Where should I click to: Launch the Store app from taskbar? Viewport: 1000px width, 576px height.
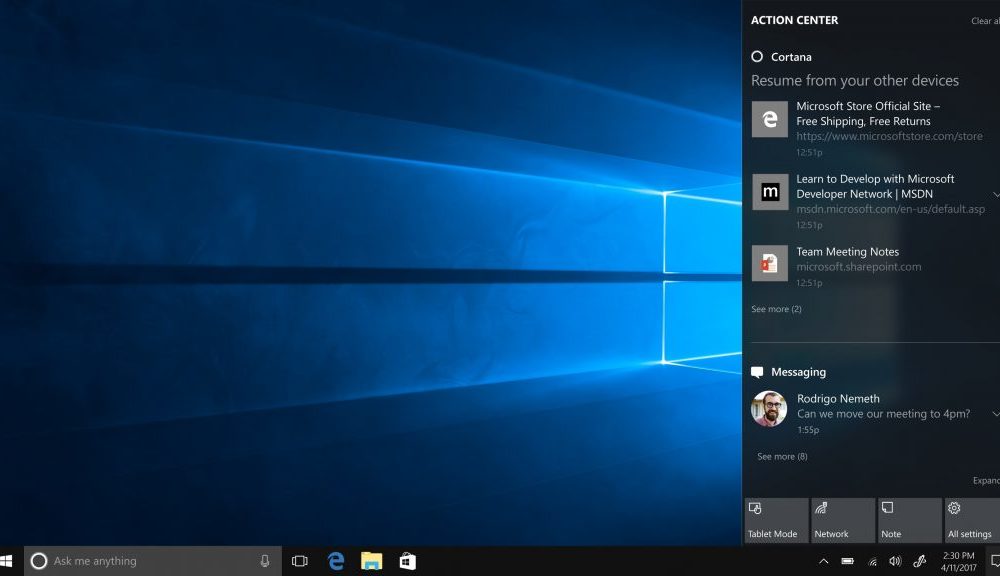[x=407, y=561]
